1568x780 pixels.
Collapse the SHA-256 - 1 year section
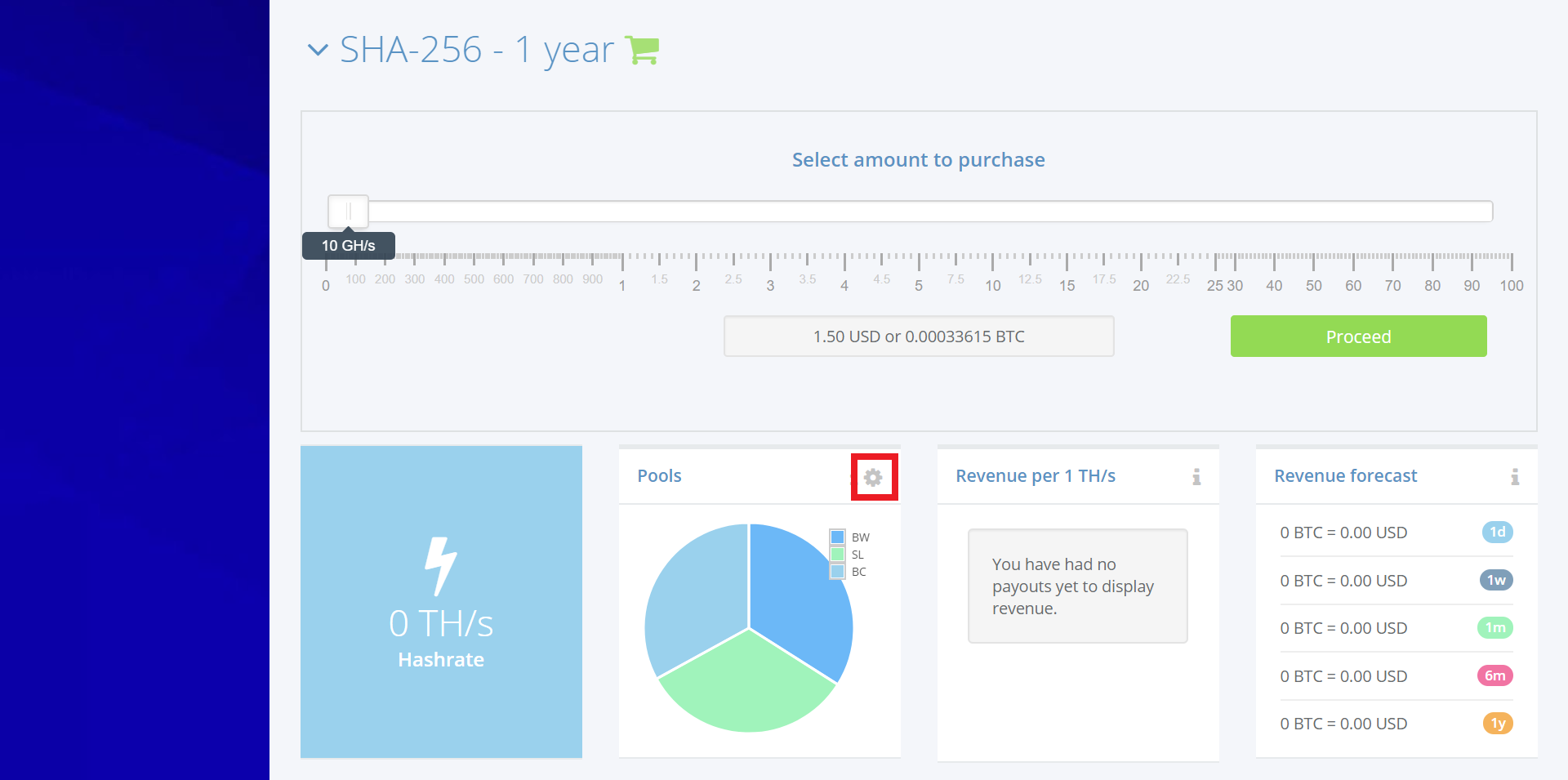pos(318,50)
